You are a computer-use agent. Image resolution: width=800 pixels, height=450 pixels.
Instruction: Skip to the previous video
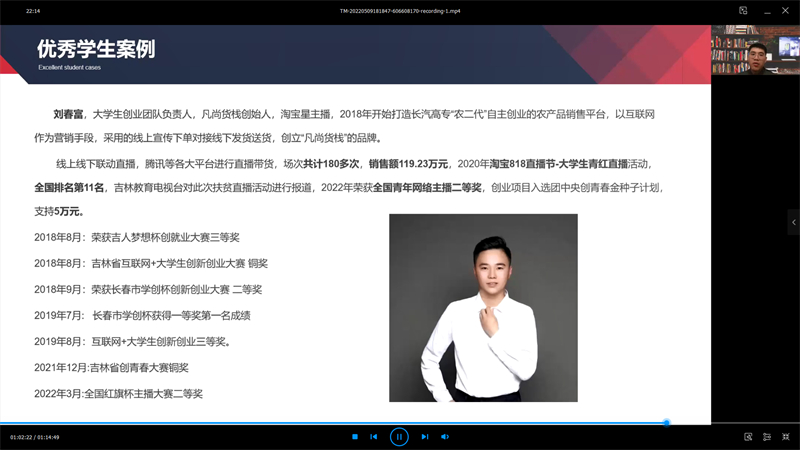coord(374,437)
